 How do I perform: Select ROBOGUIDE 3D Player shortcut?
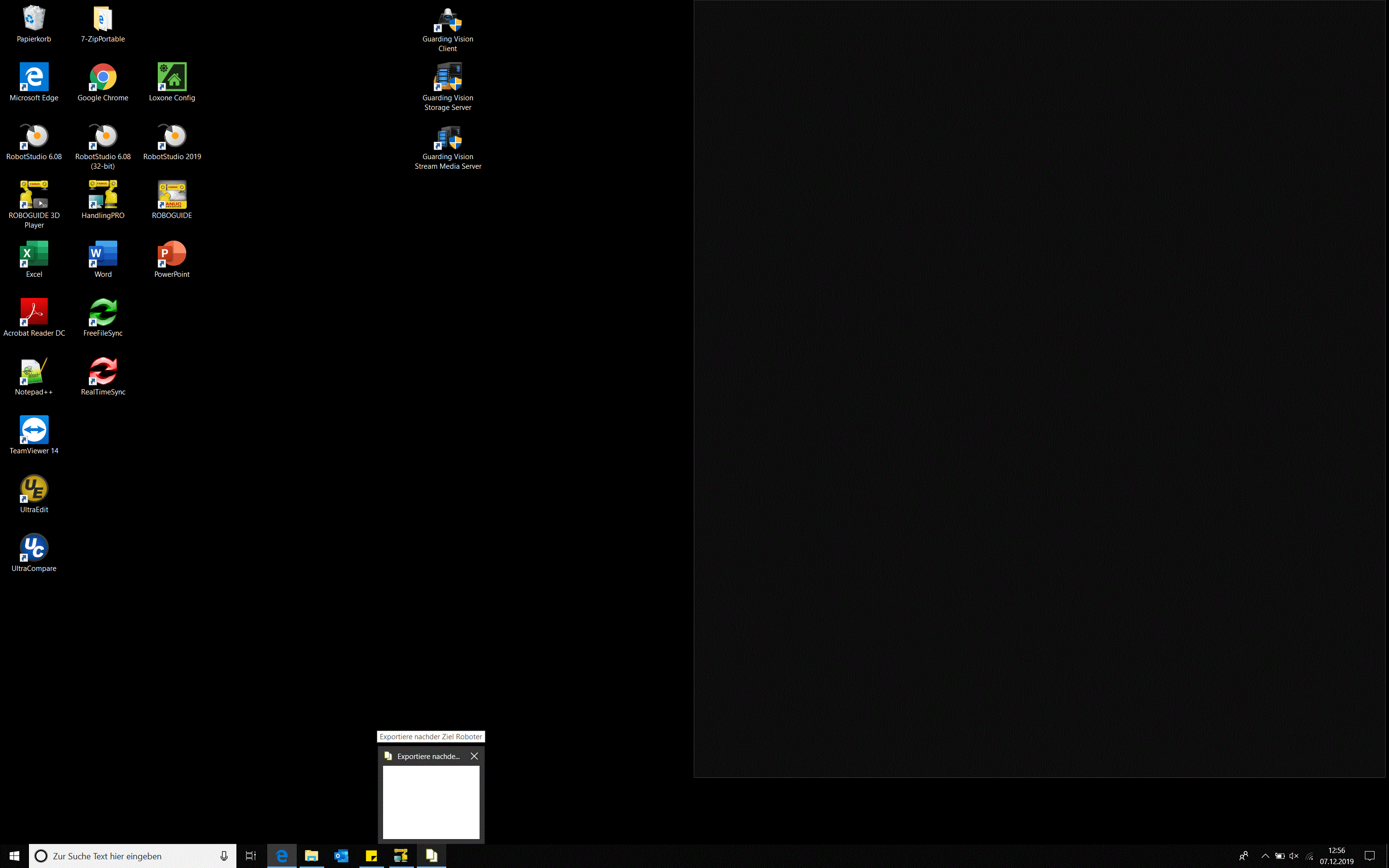pos(34,205)
